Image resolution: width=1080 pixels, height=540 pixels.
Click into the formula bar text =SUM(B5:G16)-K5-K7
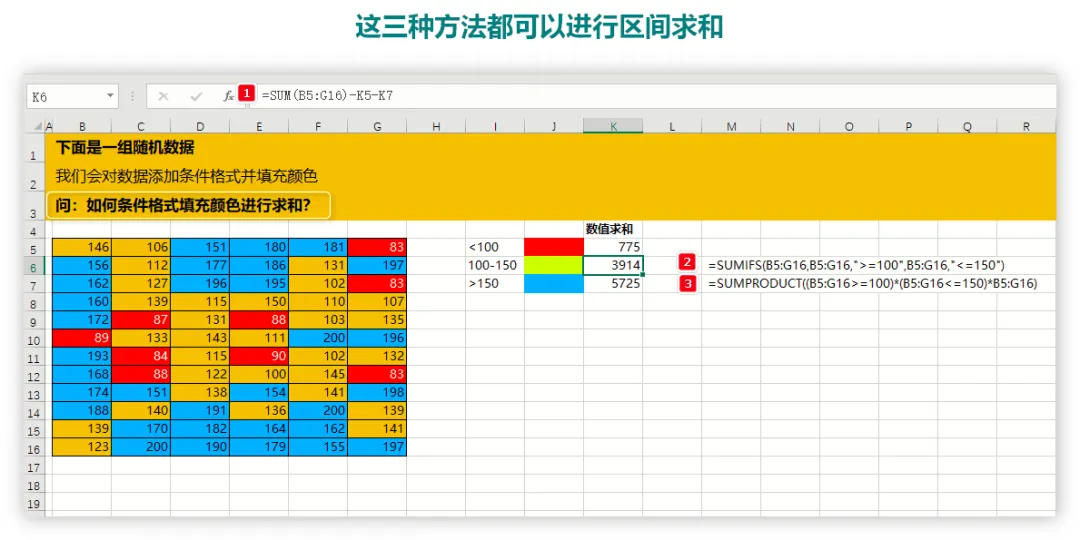pyautogui.click(x=327, y=96)
